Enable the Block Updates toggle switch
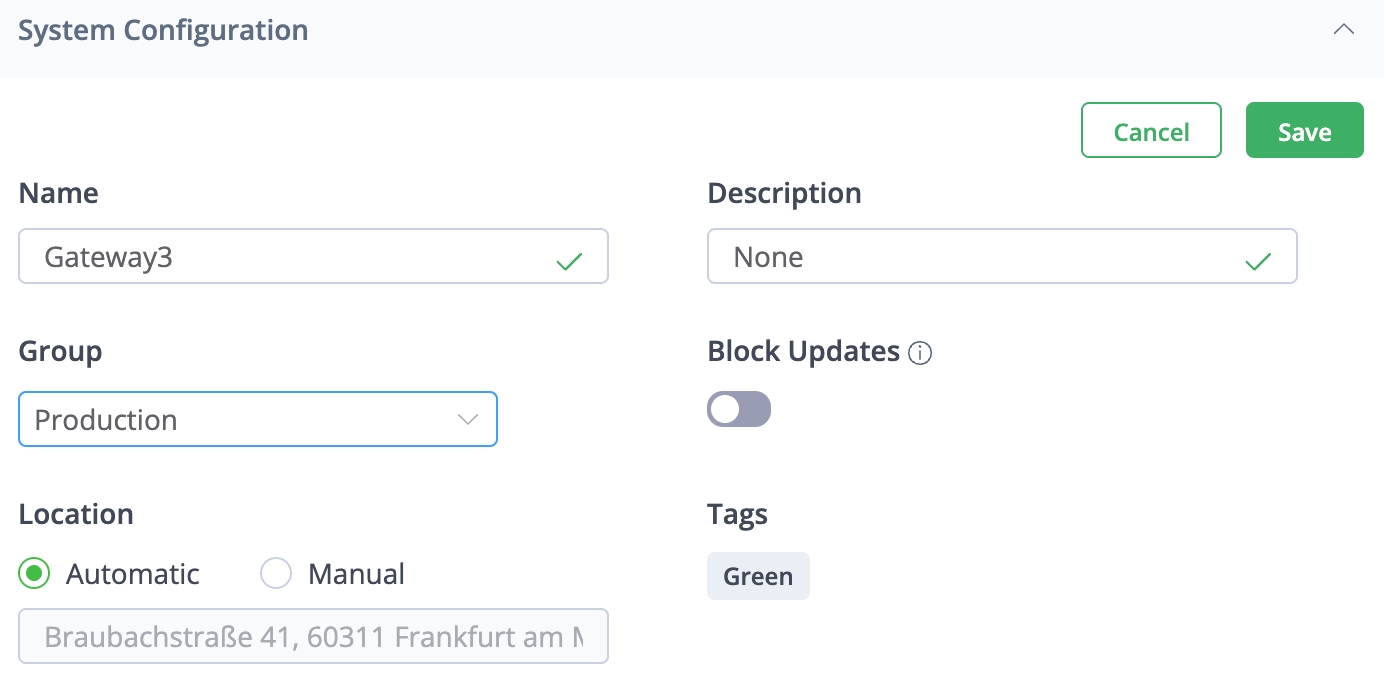The height and width of the screenshot is (680, 1384). pyautogui.click(x=739, y=409)
